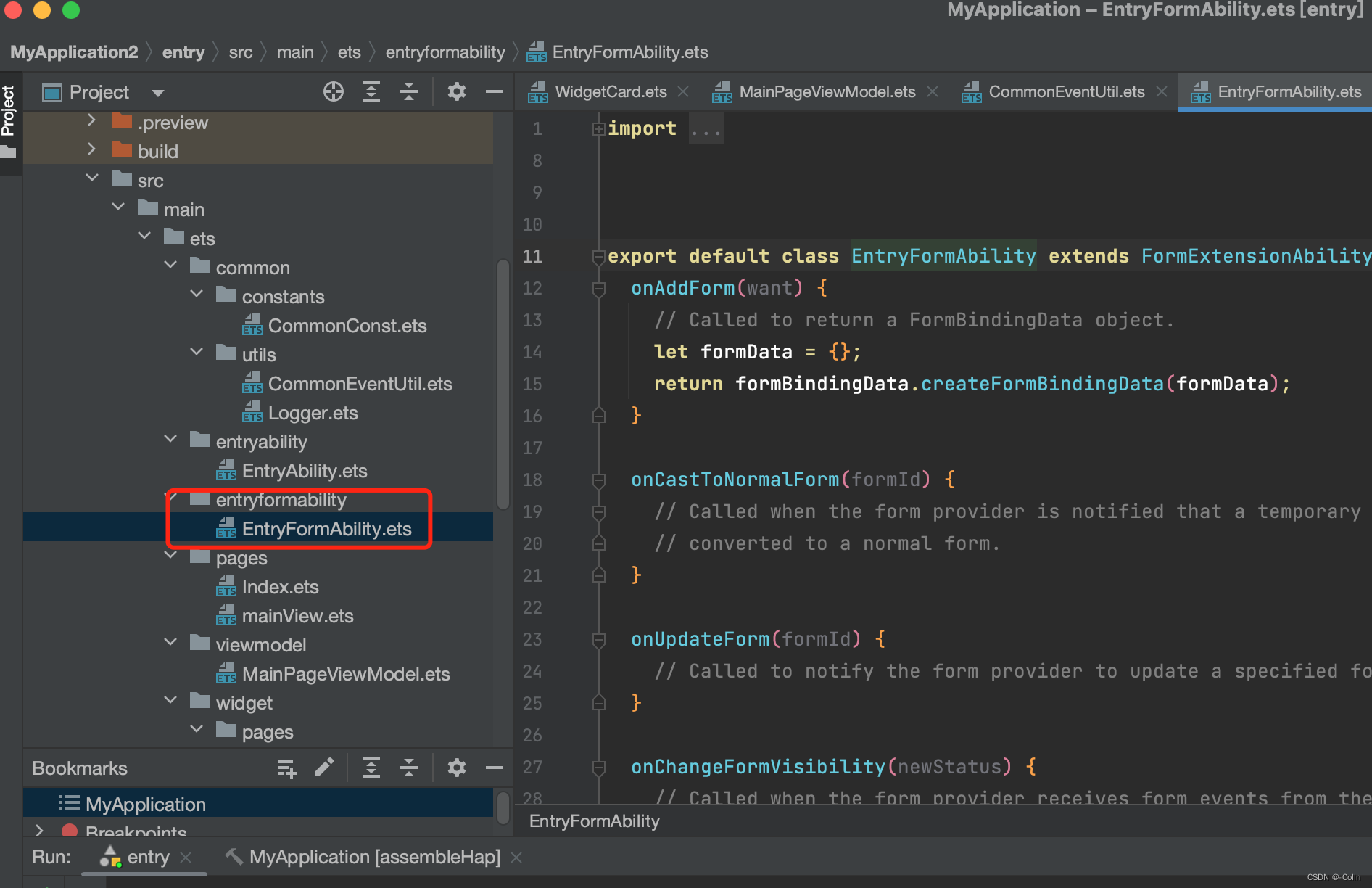This screenshot has width=1372, height=888.
Task: Close the CommonEventUtil.ets tab
Action: click(x=1161, y=91)
